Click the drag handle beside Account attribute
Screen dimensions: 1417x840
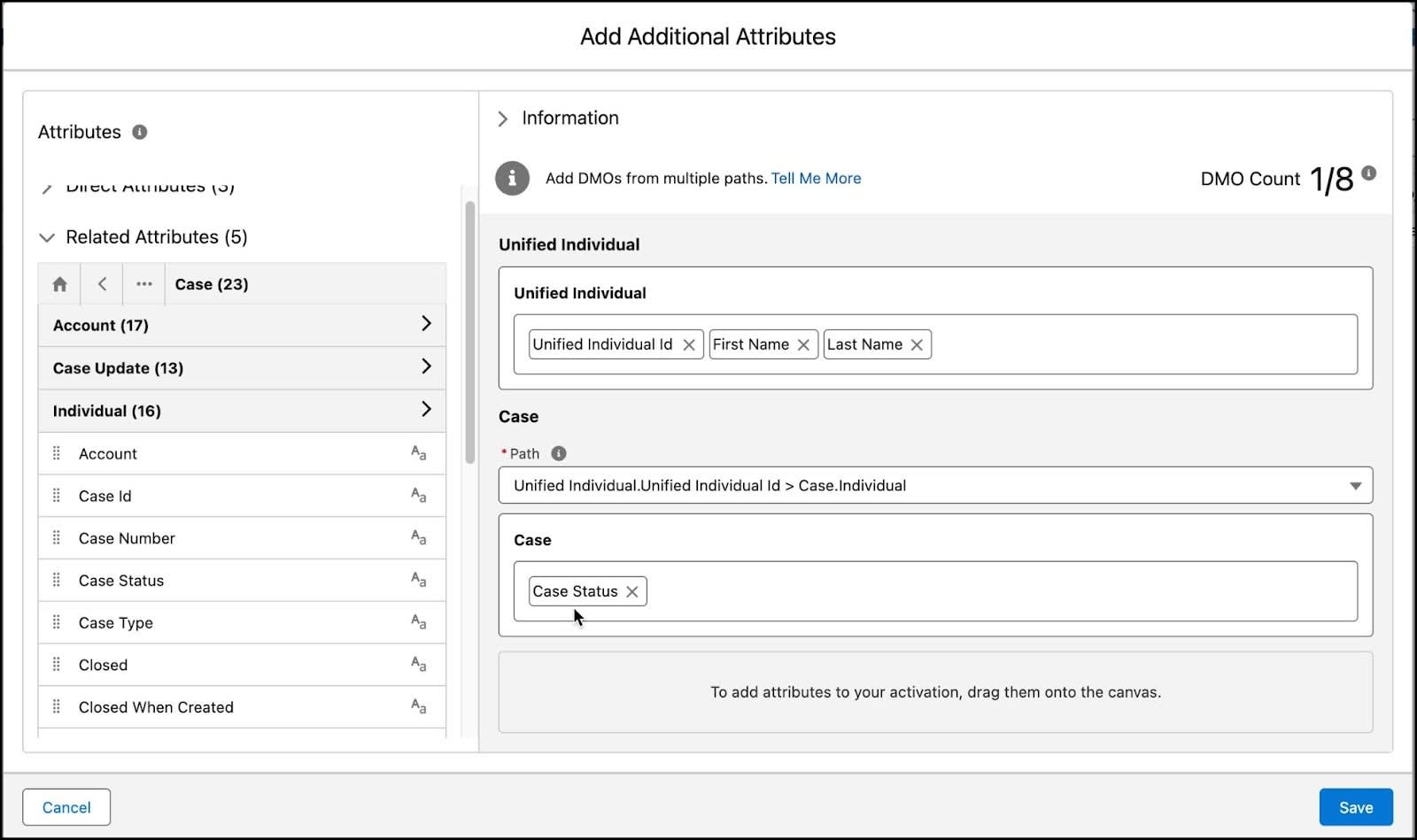[x=56, y=452]
